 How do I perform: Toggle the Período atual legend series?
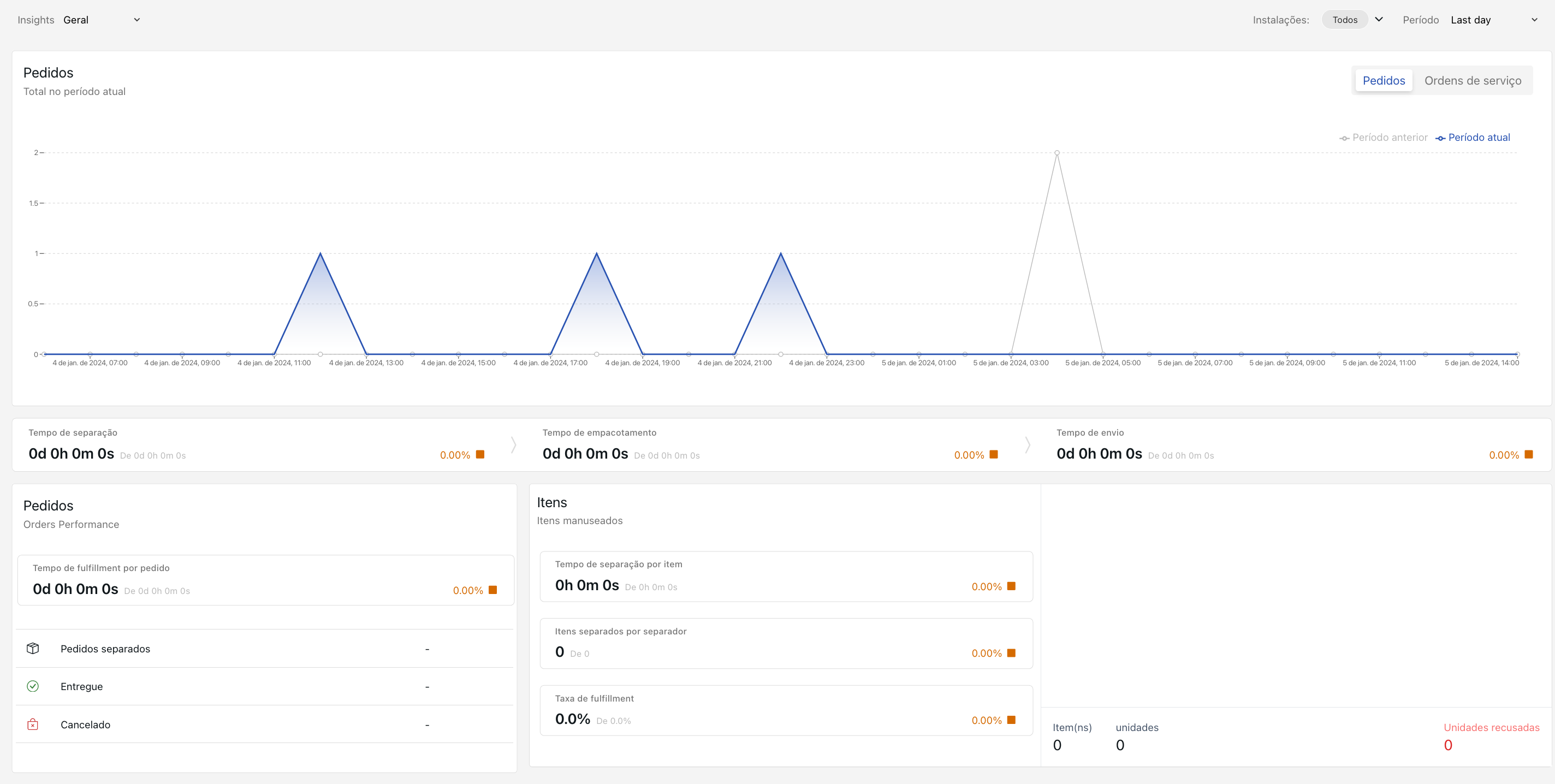(x=1473, y=138)
